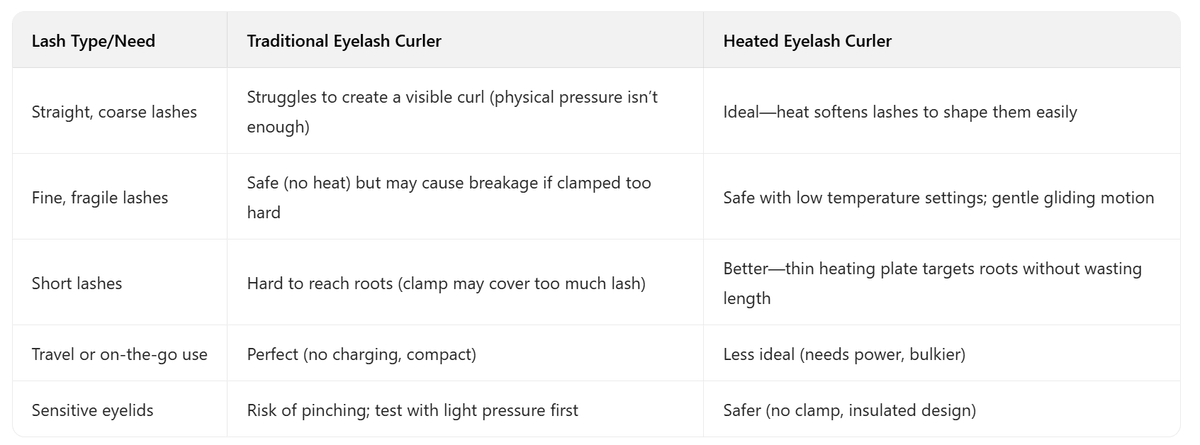This screenshot has height=445, width=1200.
Task: Select the 'Straight, coarse lashes' cell
Action: 114,112
